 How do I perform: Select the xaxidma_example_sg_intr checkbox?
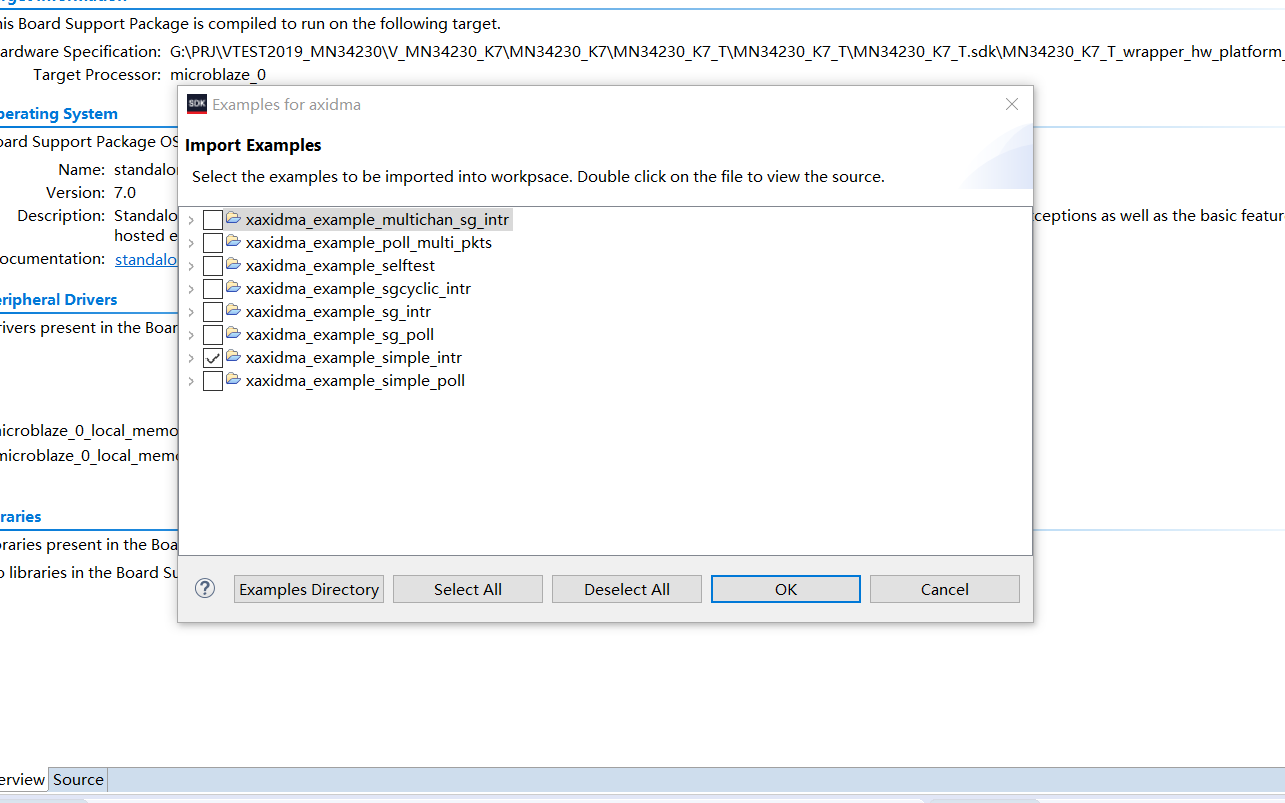tap(212, 312)
